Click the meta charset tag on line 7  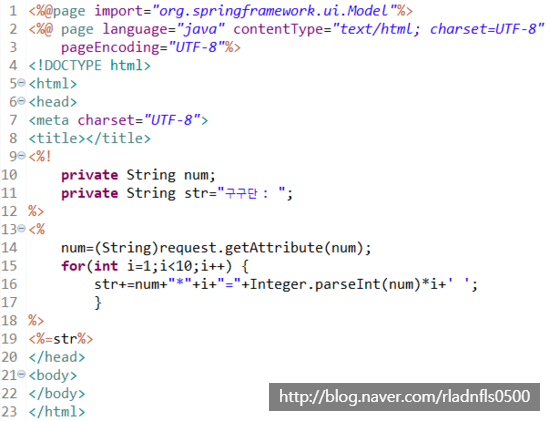tap(118, 120)
